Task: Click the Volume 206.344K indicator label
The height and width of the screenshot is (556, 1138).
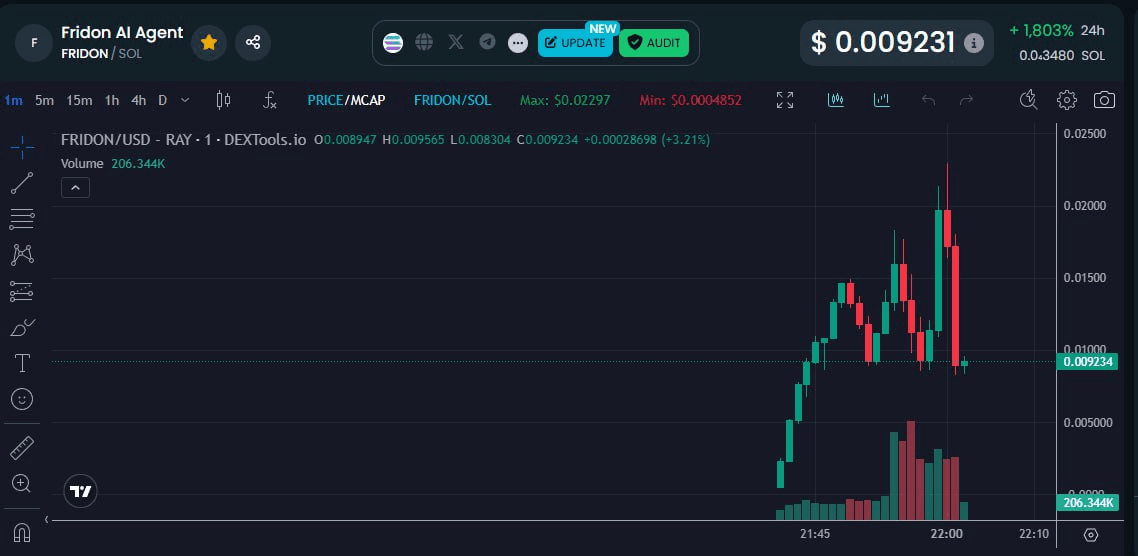Action: (x=112, y=164)
